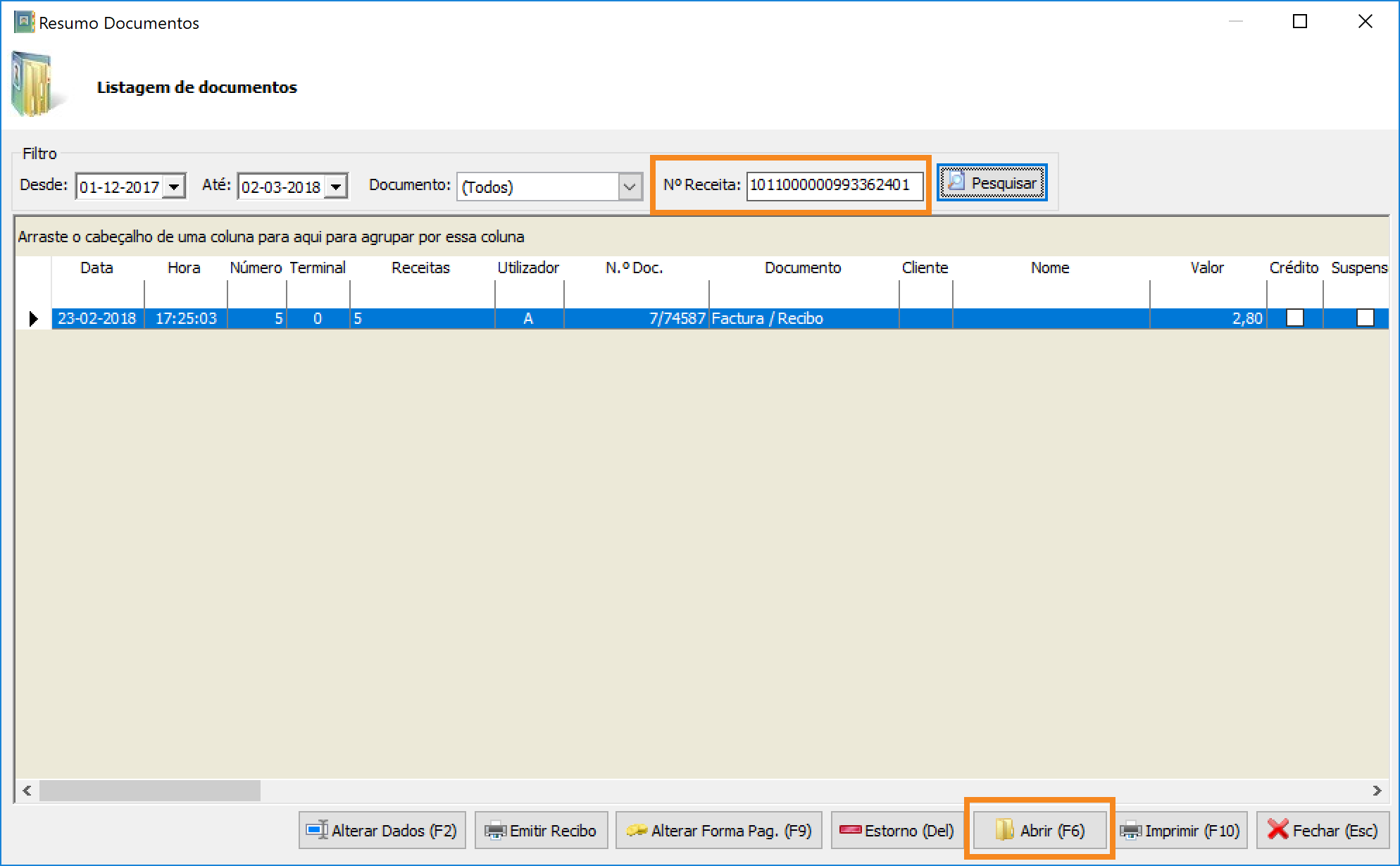Click the row indicator arrow
The height and width of the screenshot is (866, 1400).
pyautogui.click(x=33, y=319)
